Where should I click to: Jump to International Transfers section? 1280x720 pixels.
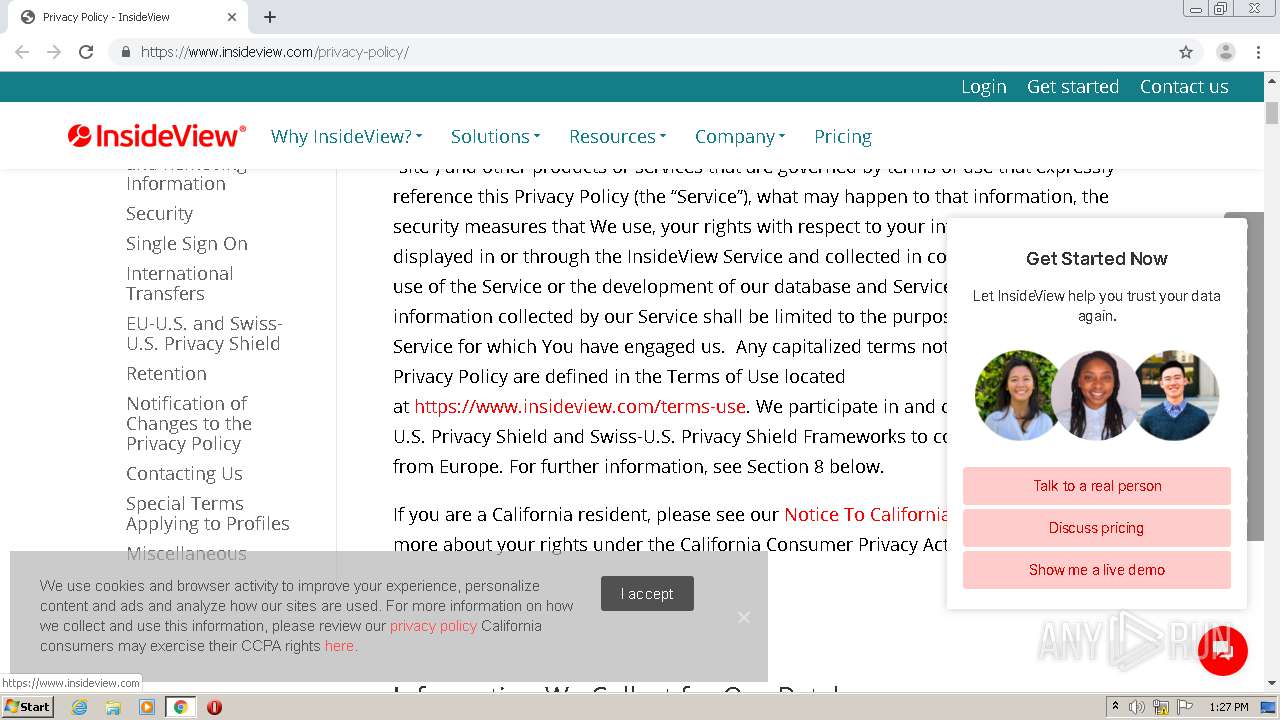point(180,283)
